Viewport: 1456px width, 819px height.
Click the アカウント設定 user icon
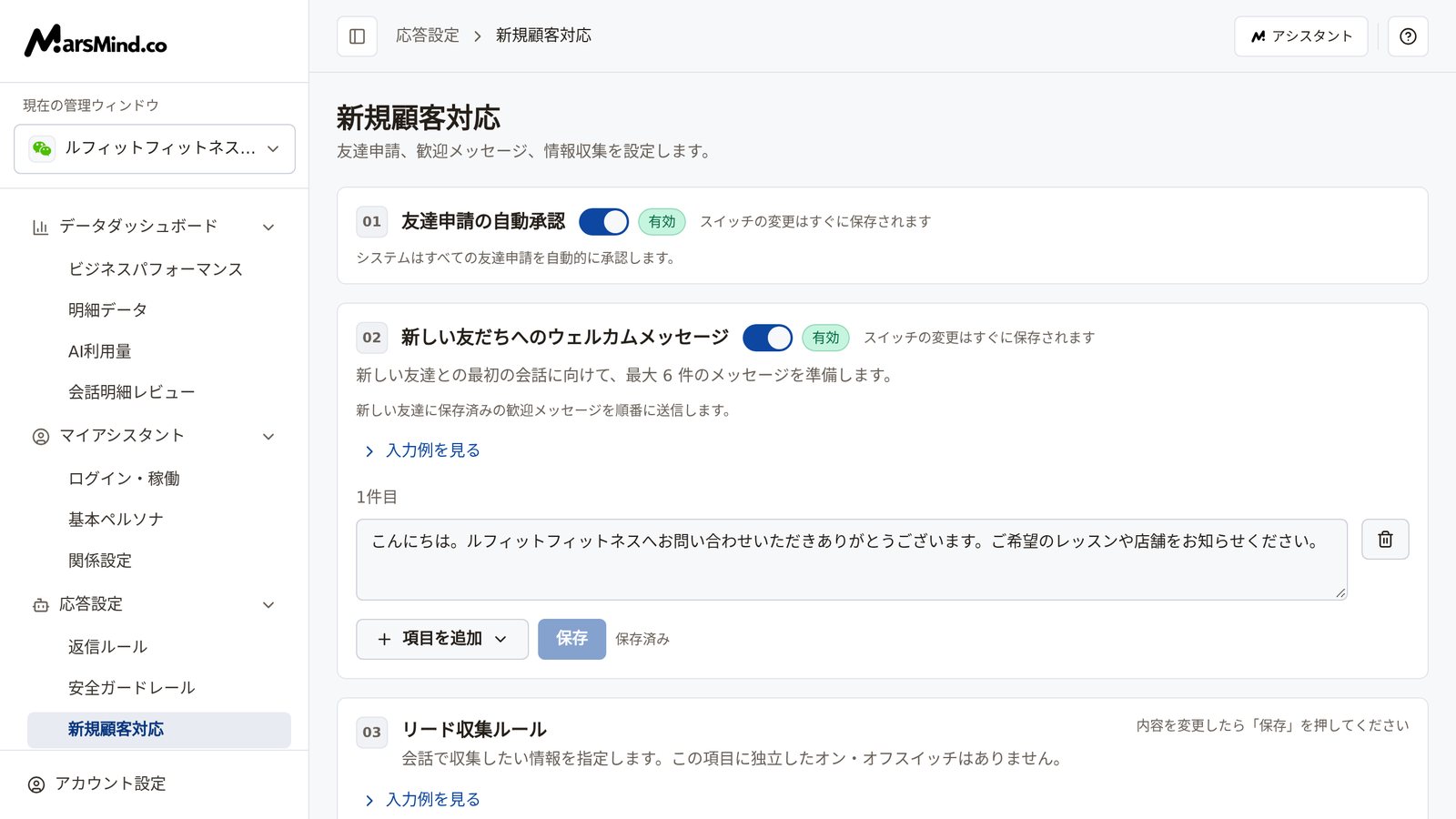click(36, 784)
